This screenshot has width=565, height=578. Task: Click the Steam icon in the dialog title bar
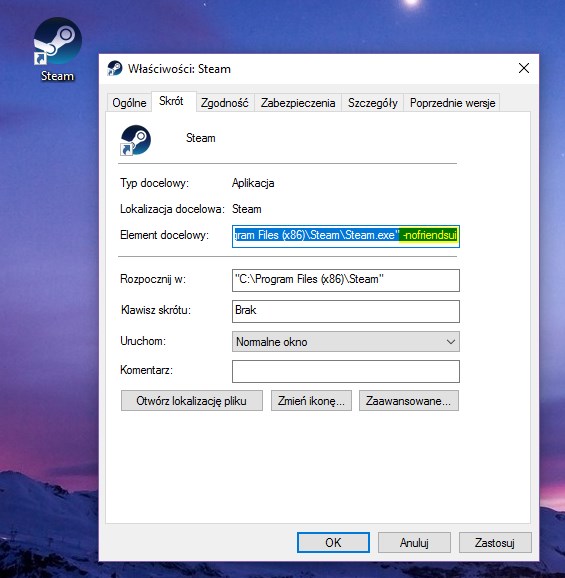tap(115, 69)
